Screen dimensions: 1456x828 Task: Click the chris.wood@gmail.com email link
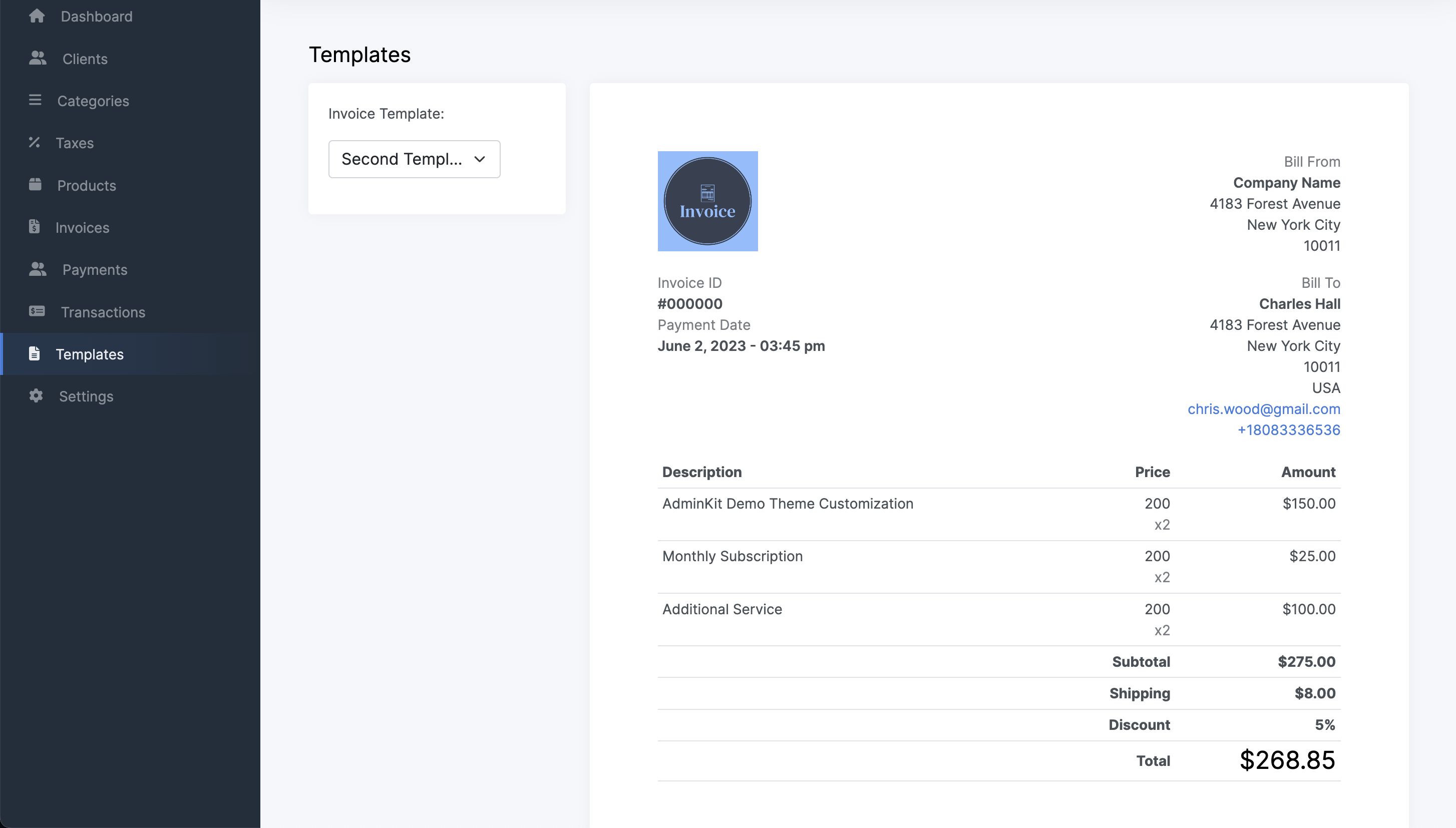click(1263, 409)
